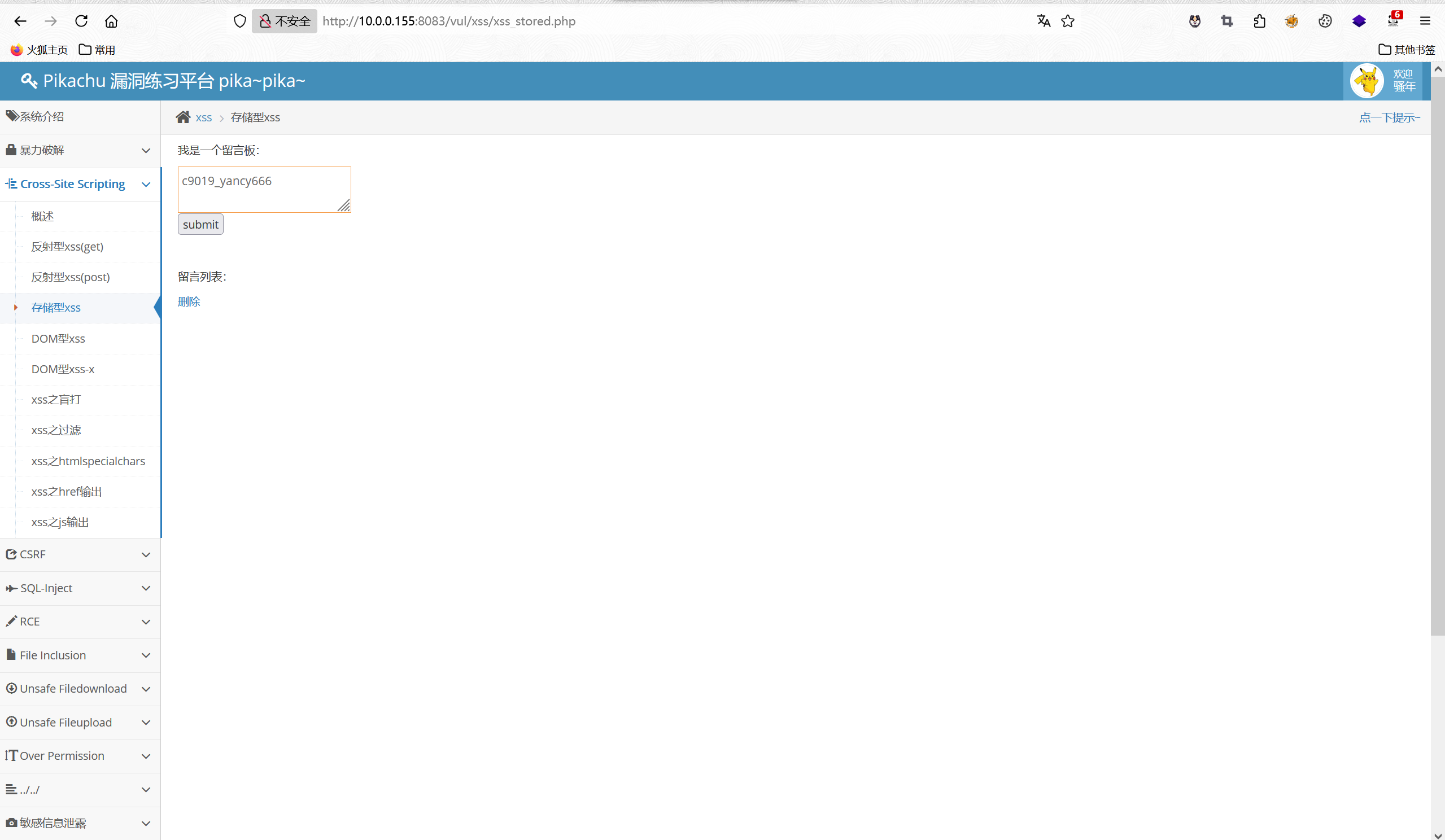
Task: Click the translate page icon
Action: click(1043, 21)
